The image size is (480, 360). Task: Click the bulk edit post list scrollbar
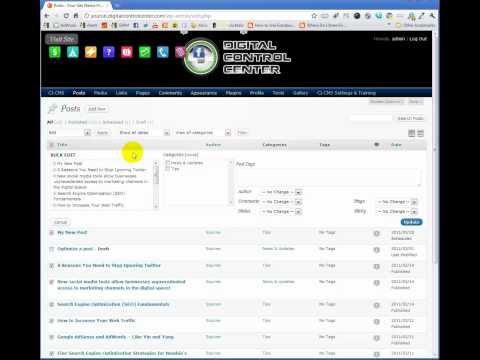156,184
